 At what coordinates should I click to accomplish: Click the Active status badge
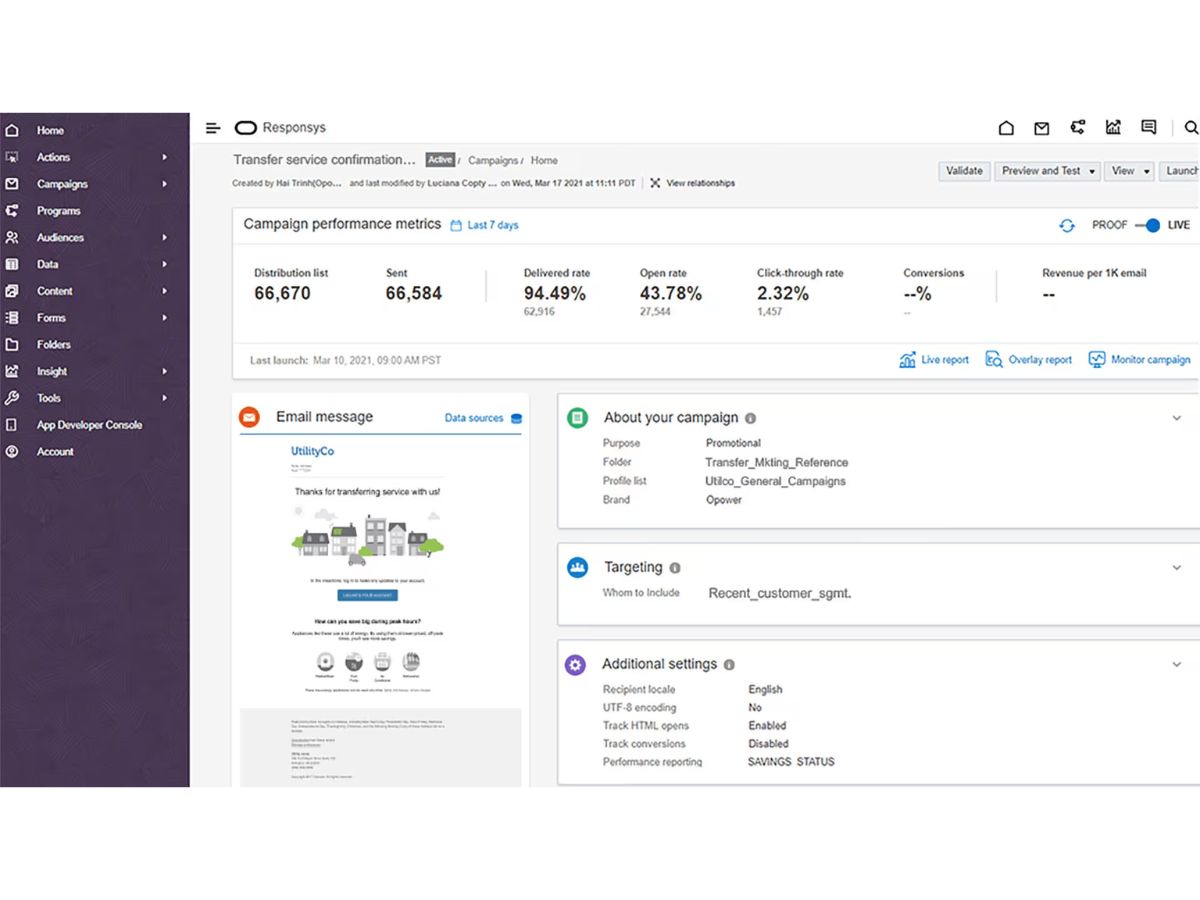click(440, 160)
